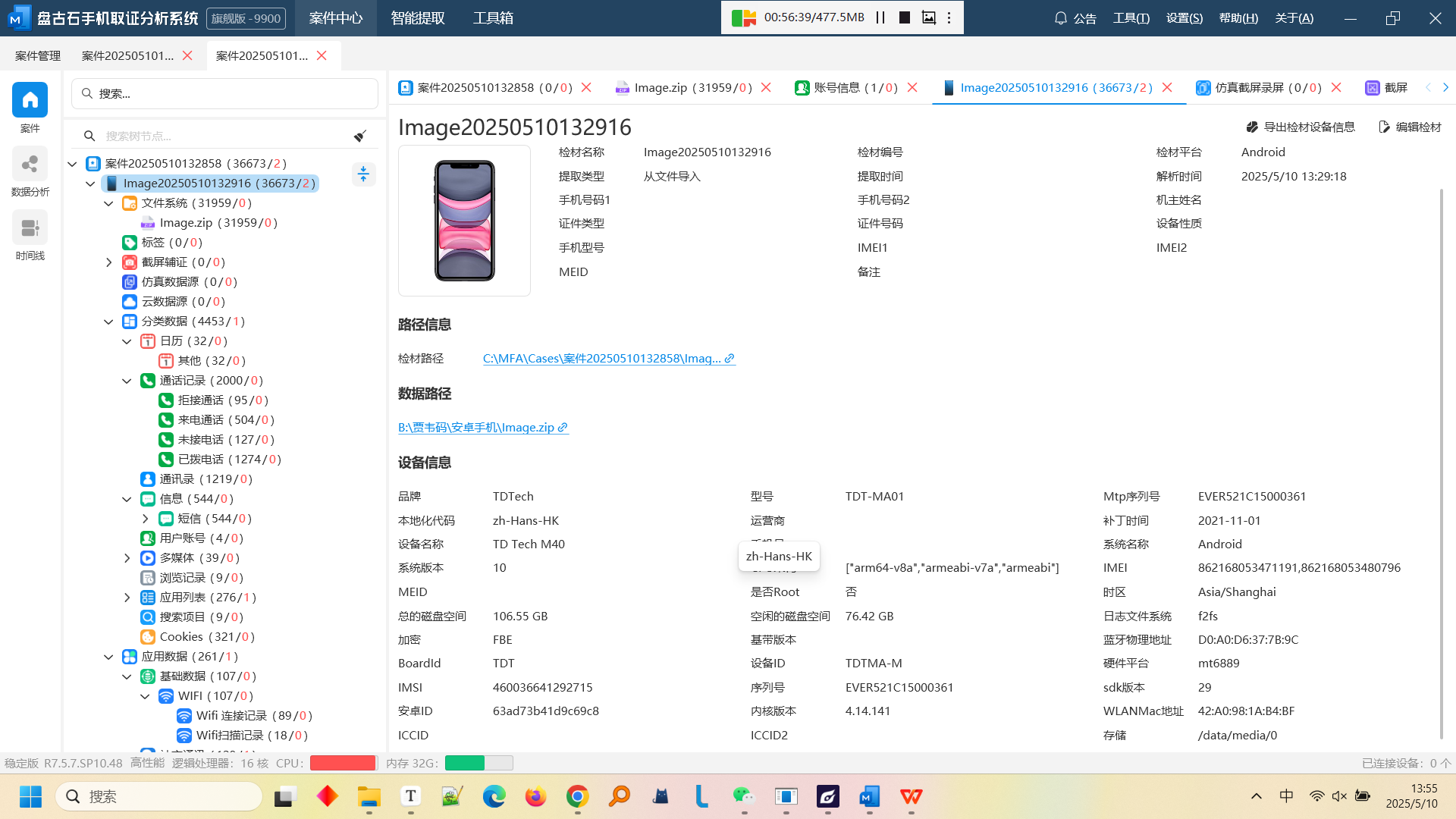
Task: Close the Image20250510132916 tab
Action: tap(1168, 88)
